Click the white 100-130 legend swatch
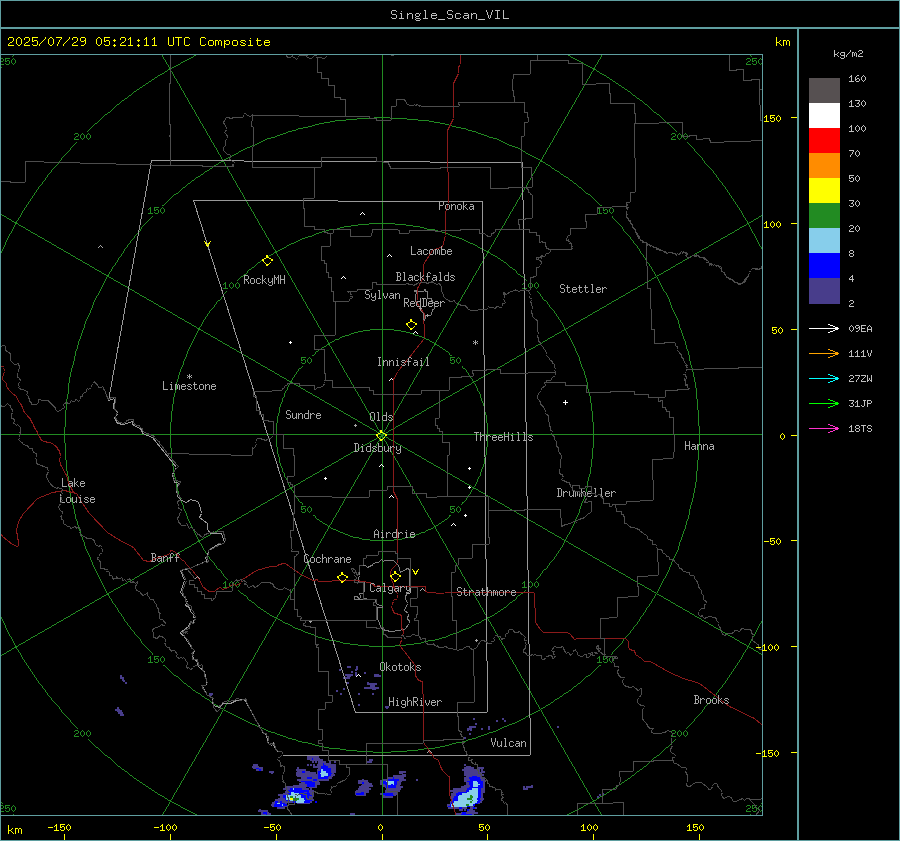Viewport: 900px width, 841px height. (824, 115)
